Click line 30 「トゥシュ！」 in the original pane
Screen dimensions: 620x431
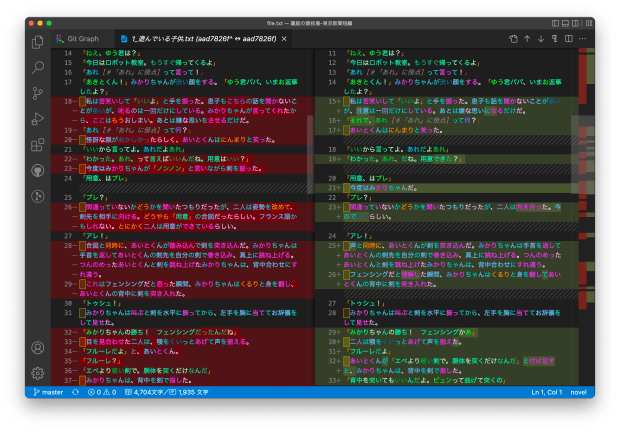click(x=100, y=303)
